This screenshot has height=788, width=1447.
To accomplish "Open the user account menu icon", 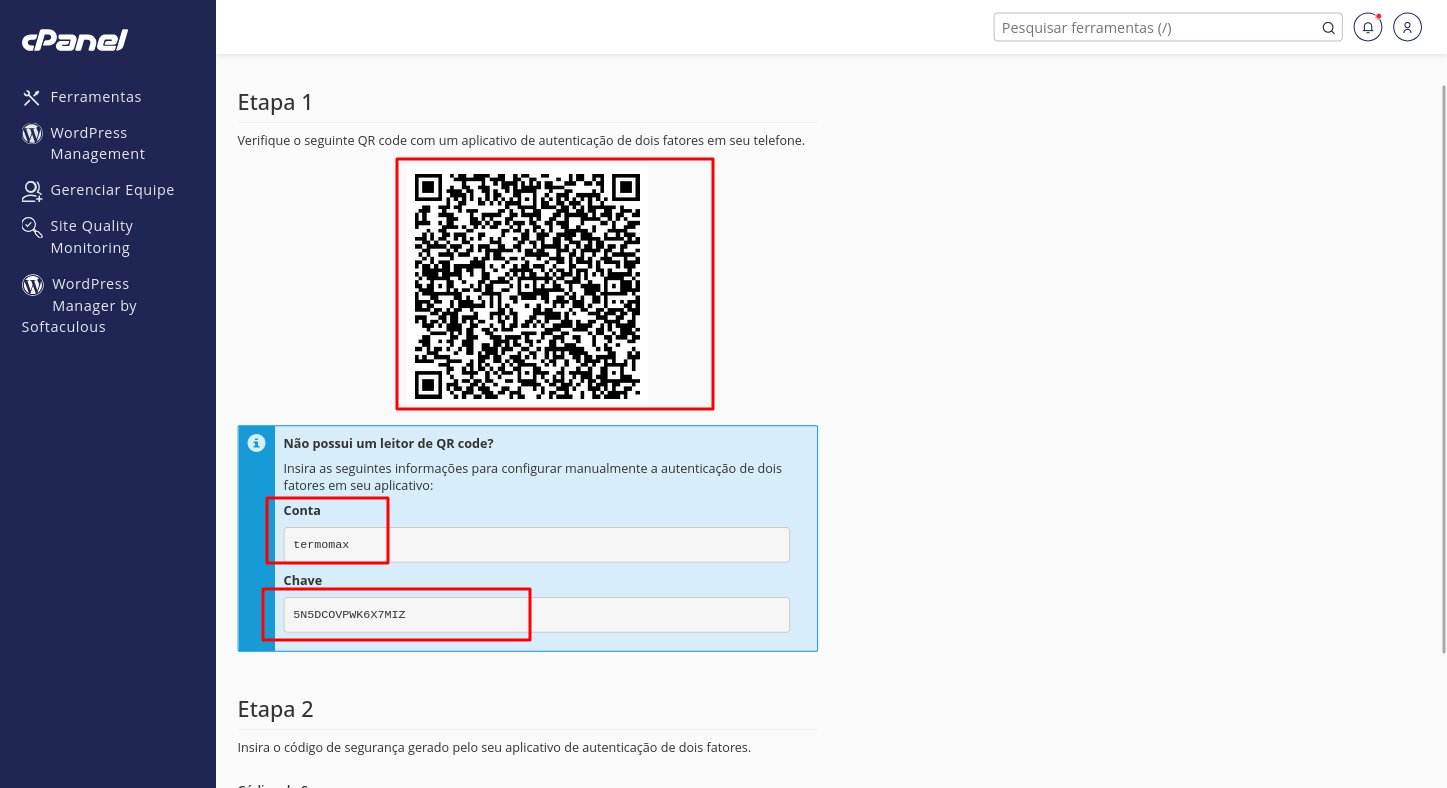I will click(x=1407, y=28).
